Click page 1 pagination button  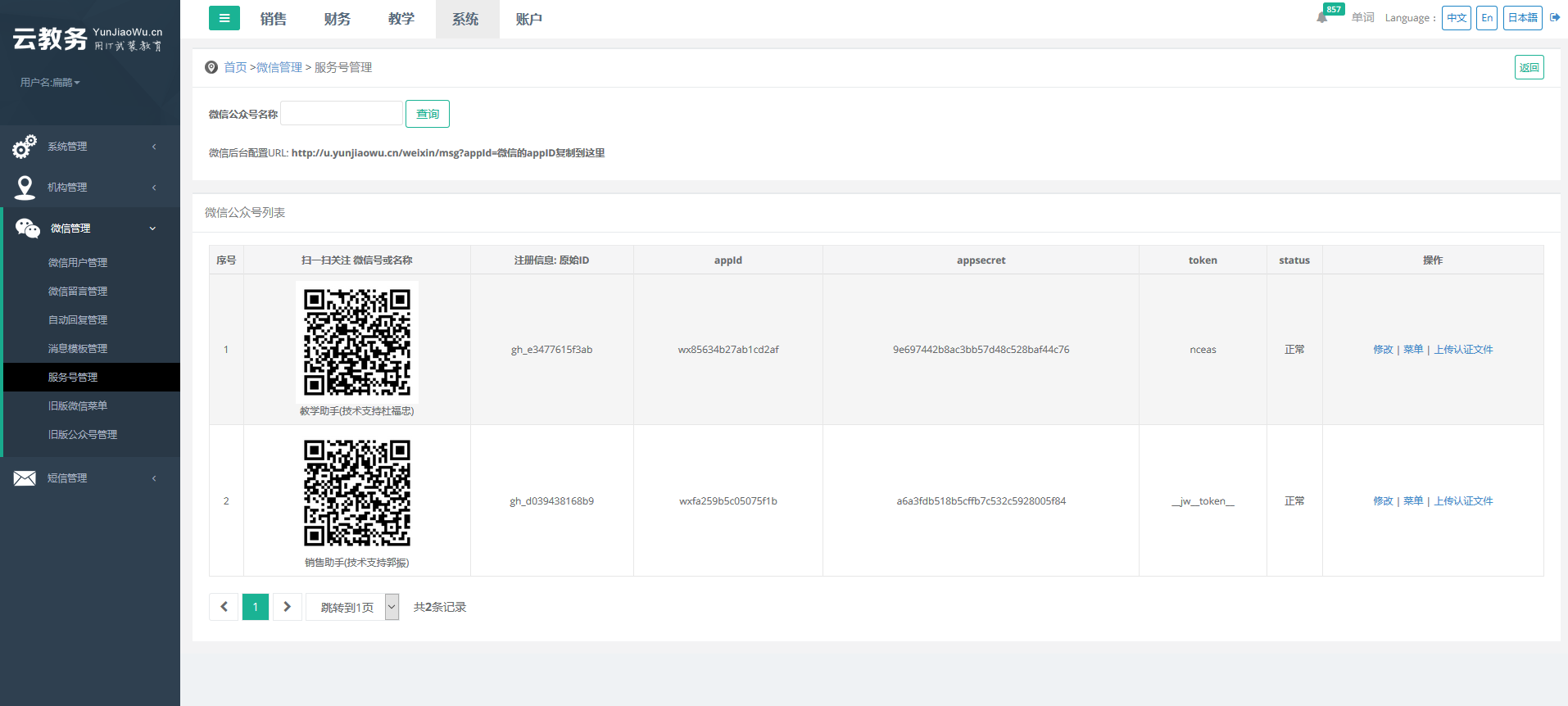coord(256,607)
